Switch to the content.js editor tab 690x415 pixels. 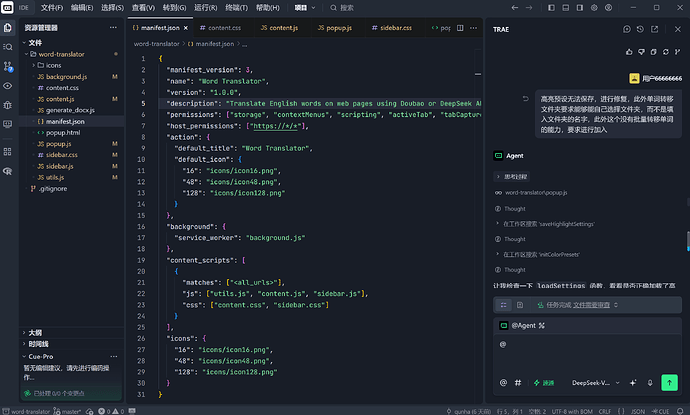(x=279, y=28)
